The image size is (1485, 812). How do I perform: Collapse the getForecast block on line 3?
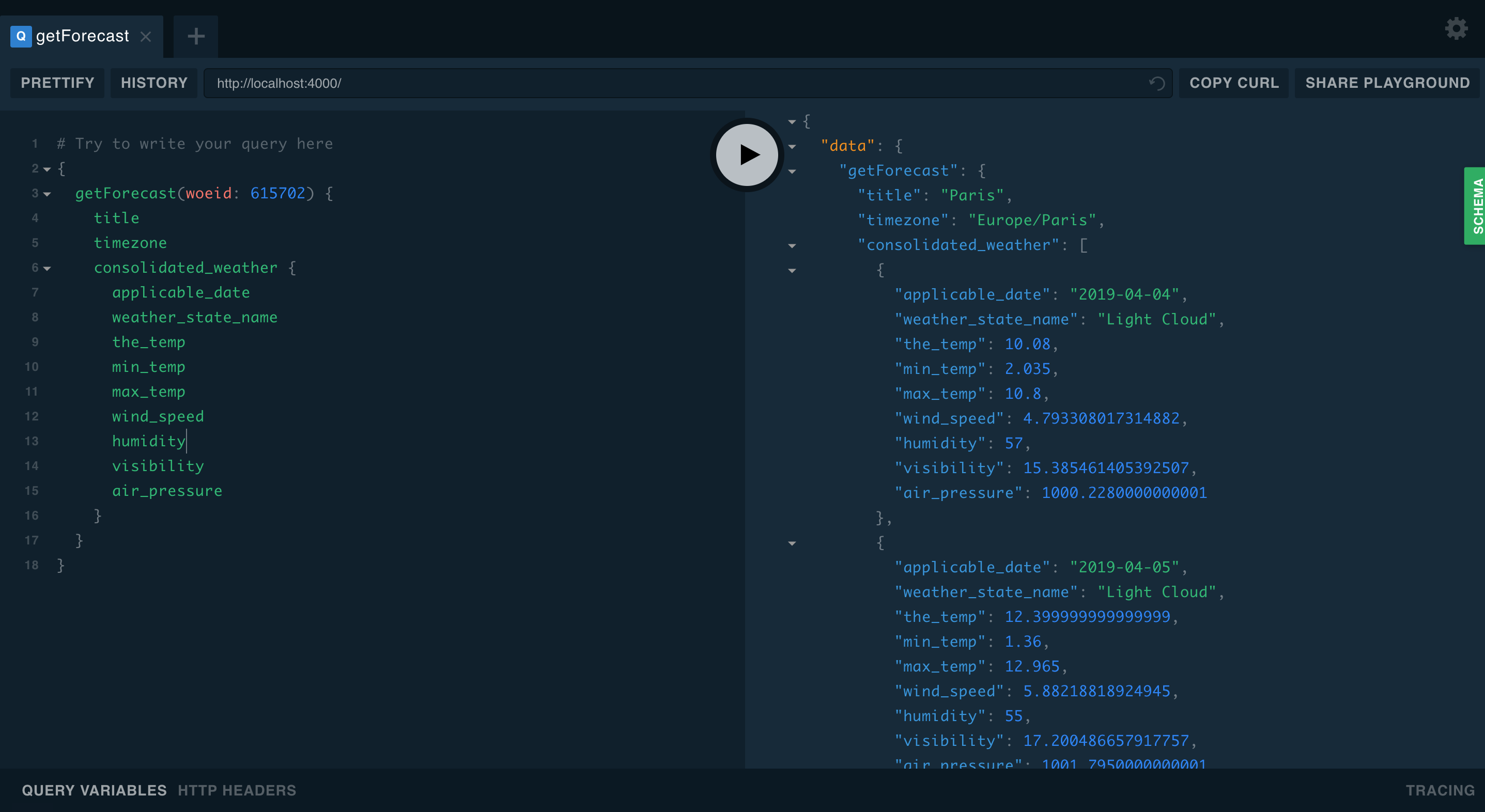click(47, 194)
